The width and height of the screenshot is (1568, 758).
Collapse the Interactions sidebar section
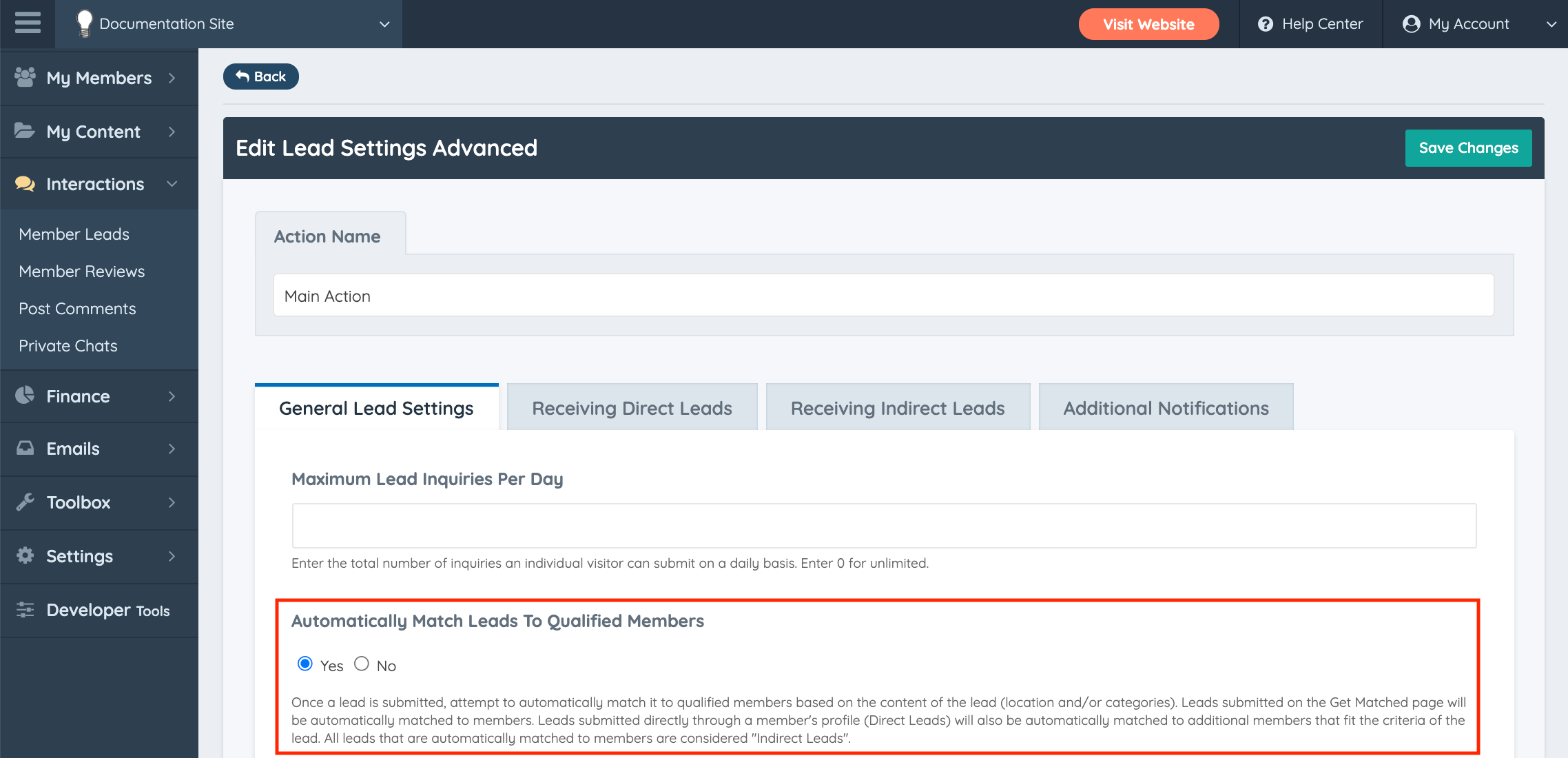(x=172, y=184)
